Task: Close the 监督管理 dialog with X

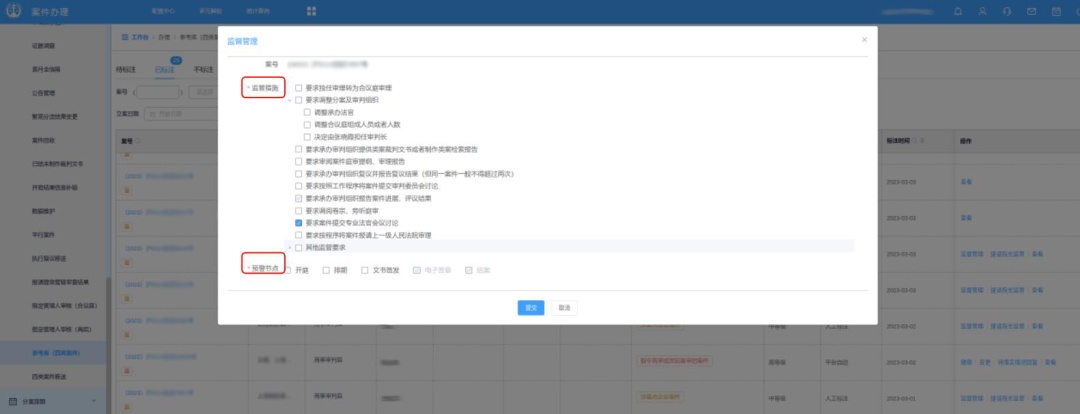Action: 864,39
